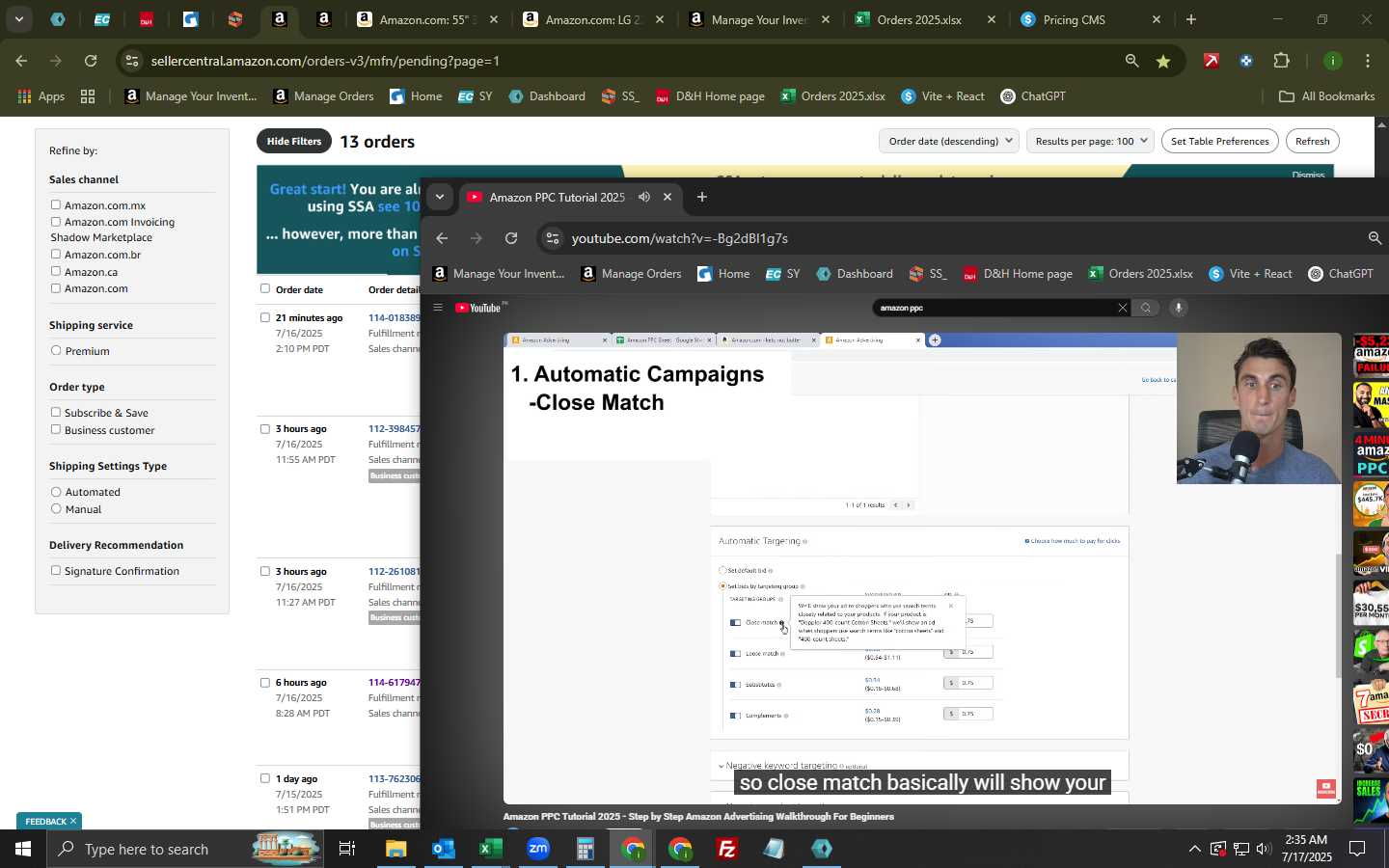Open the Seller Central Chrome three-dot menu
Viewport: 1389px width, 868px height.
click(1368, 61)
